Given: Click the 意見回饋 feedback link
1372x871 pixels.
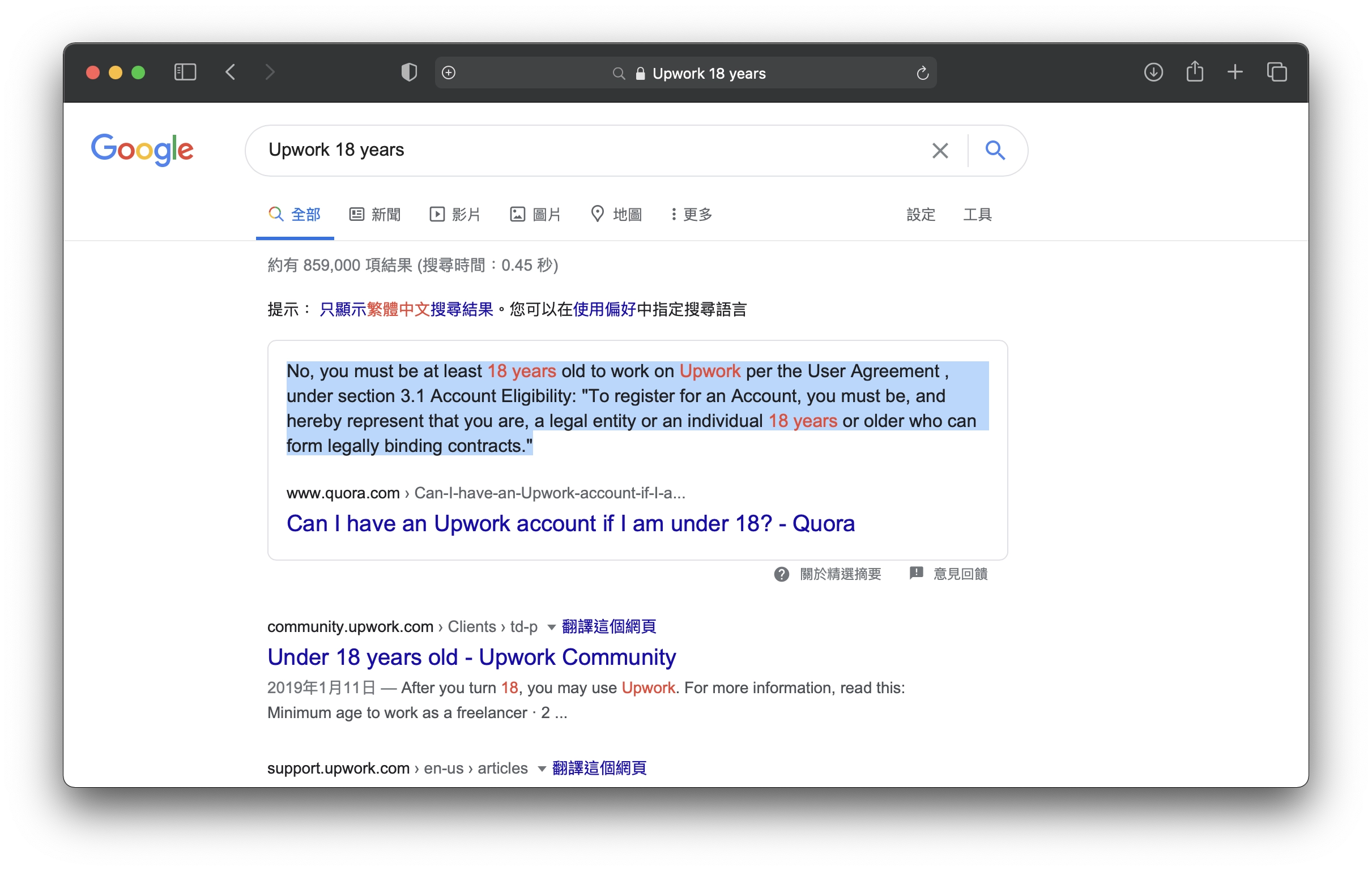Looking at the screenshot, I should click(960, 574).
